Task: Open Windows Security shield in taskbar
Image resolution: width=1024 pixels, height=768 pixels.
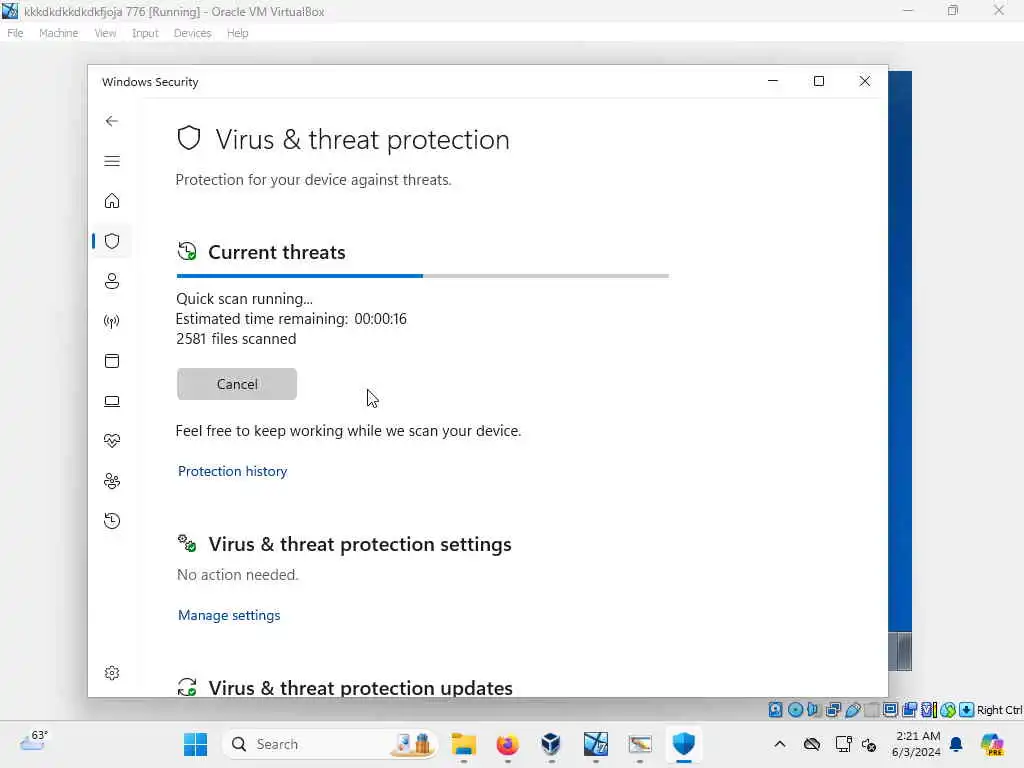Action: point(684,744)
